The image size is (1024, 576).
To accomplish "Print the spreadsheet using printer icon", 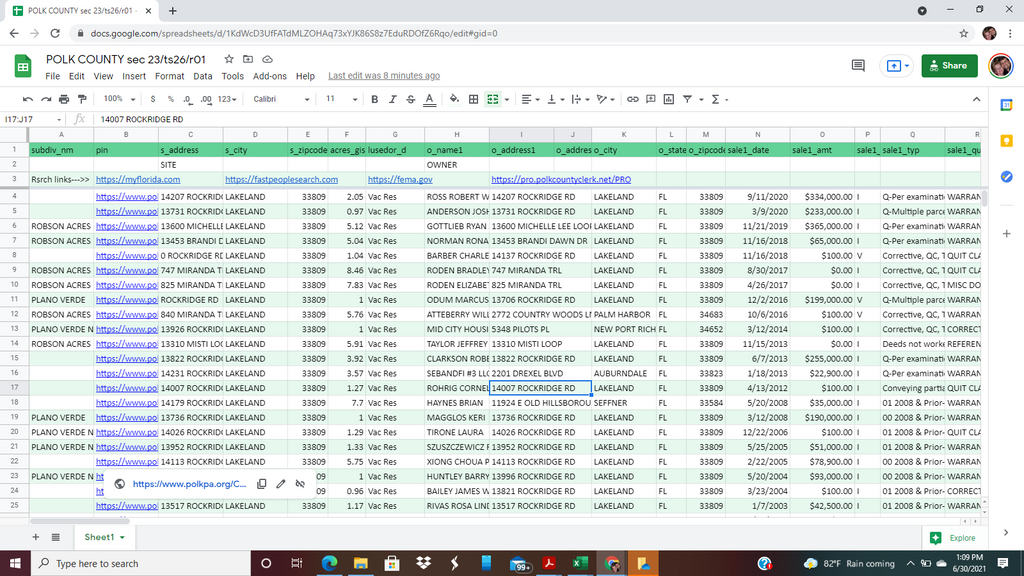I will click(64, 99).
